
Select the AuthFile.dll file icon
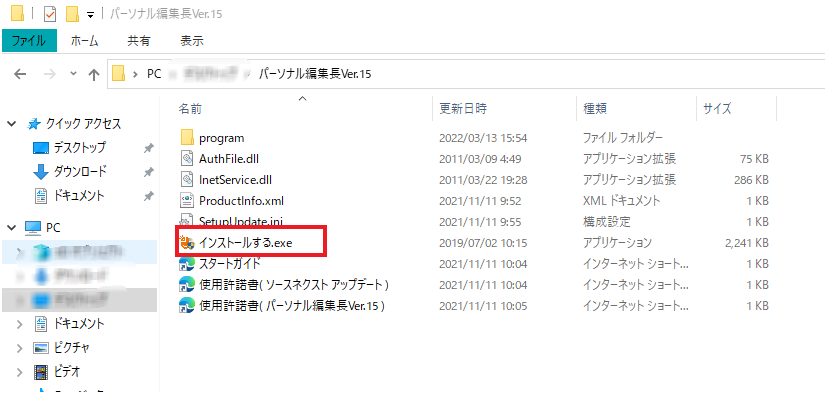(188, 159)
